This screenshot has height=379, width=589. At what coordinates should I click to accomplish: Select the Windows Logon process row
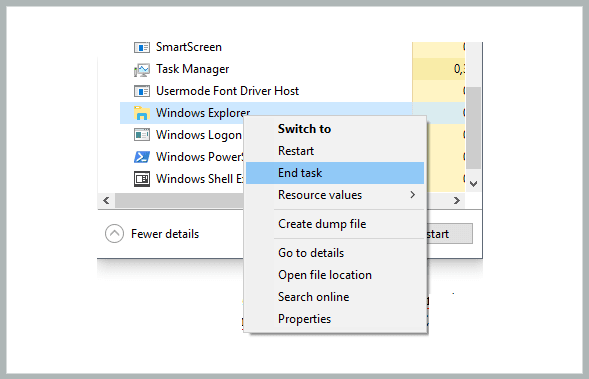point(183,135)
